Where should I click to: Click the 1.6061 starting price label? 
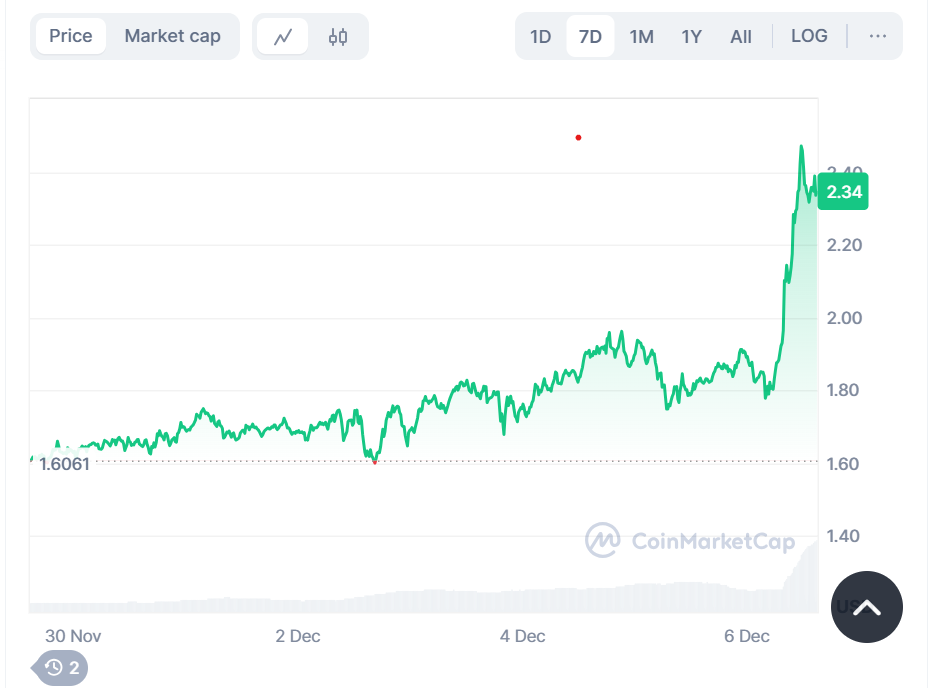(64, 464)
